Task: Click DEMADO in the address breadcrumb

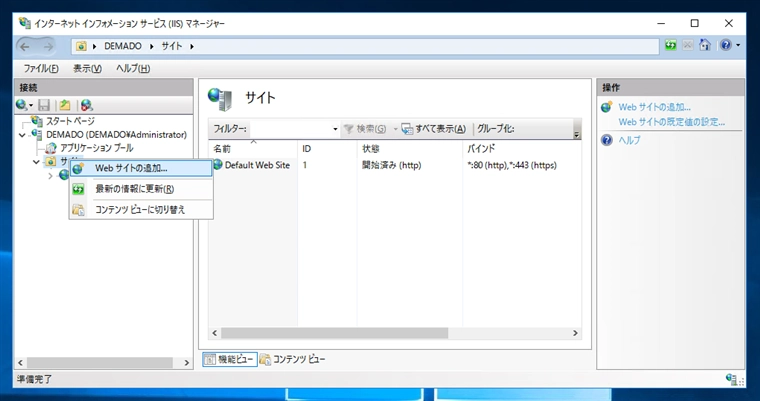Action: click(123, 47)
